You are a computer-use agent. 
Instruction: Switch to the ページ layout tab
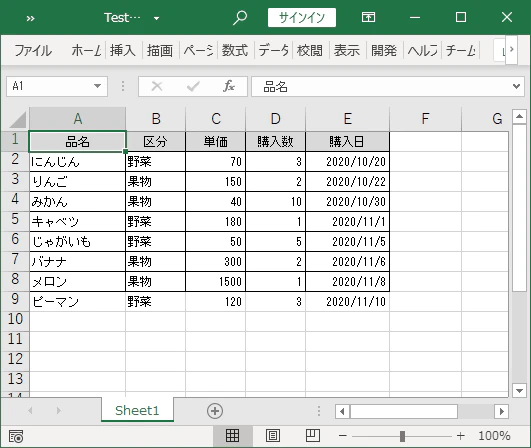point(198,51)
